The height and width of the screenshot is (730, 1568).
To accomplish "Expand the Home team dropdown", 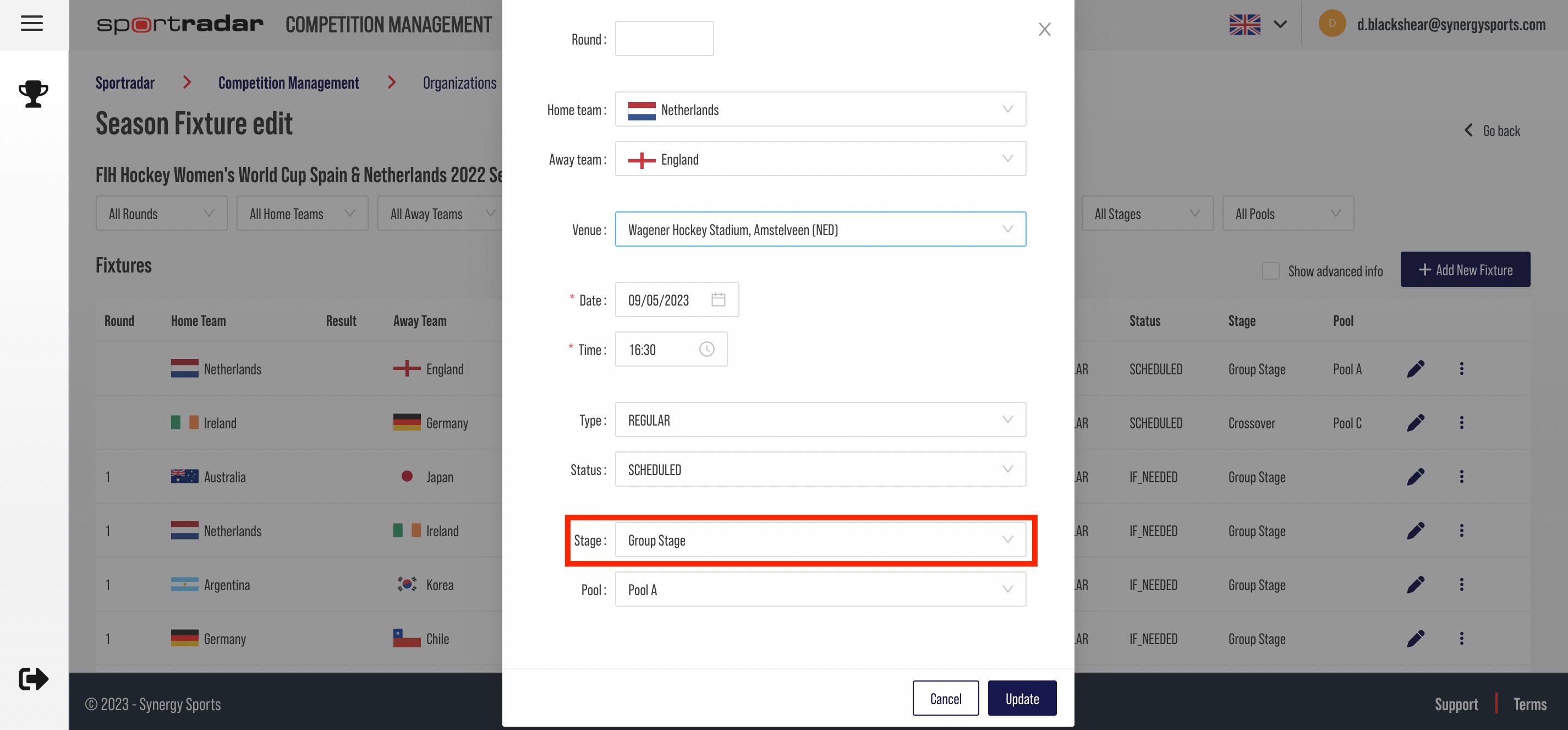I will [820, 110].
